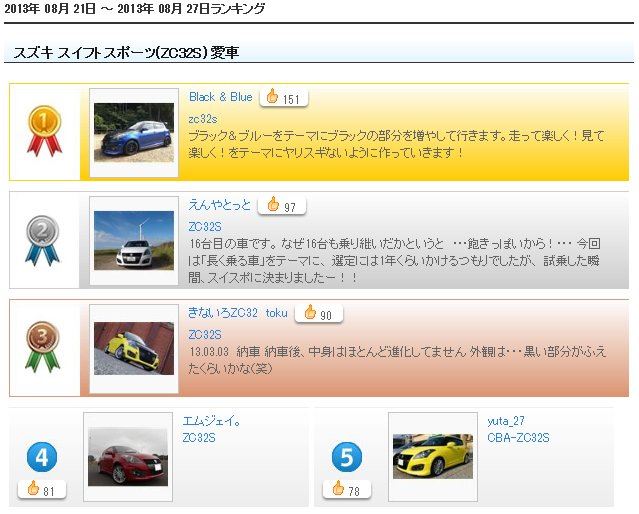
Task: Open the zc32s car link under Black & Blue
Action: (203, 119)
